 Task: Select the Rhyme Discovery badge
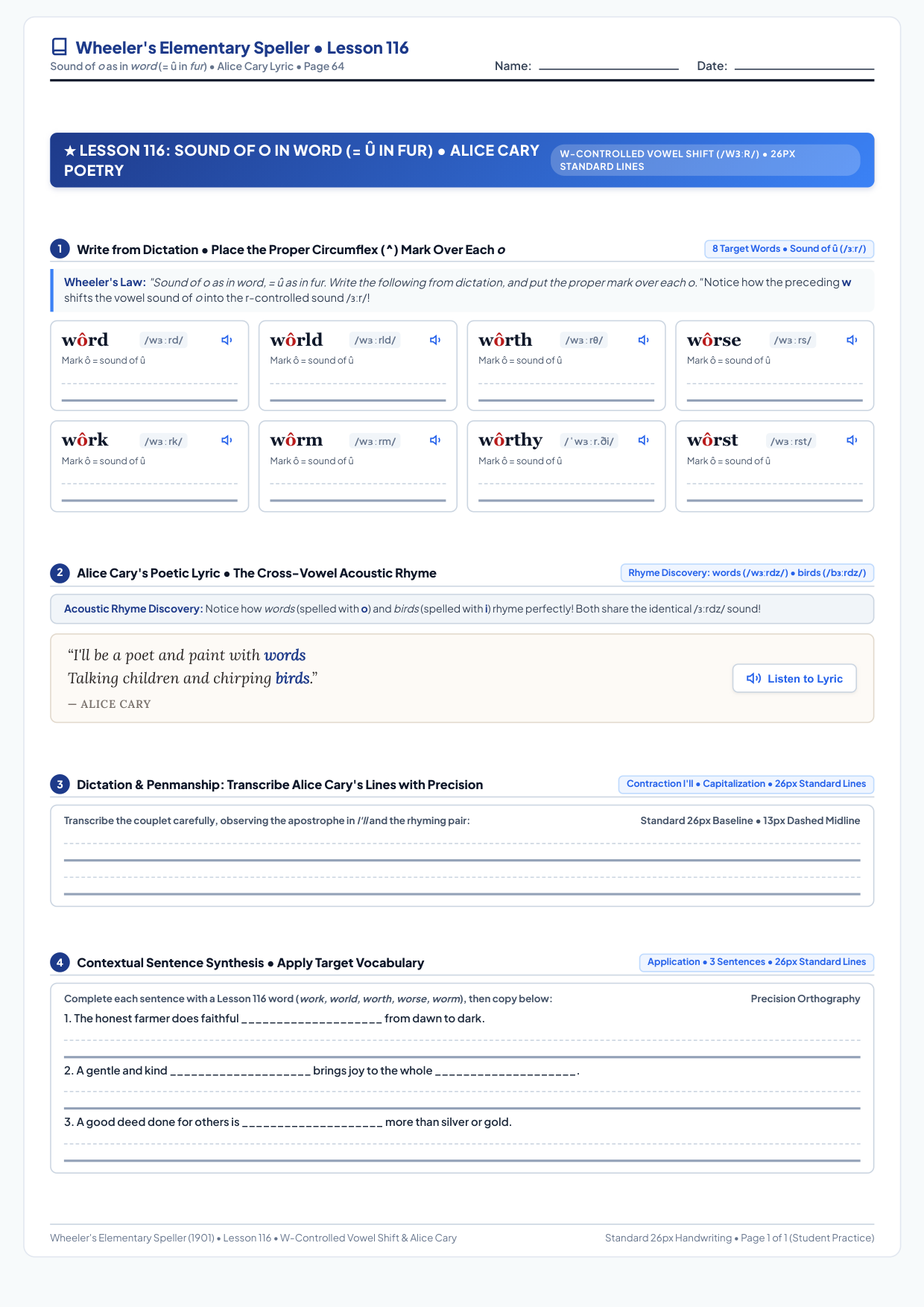click(747, 573)
